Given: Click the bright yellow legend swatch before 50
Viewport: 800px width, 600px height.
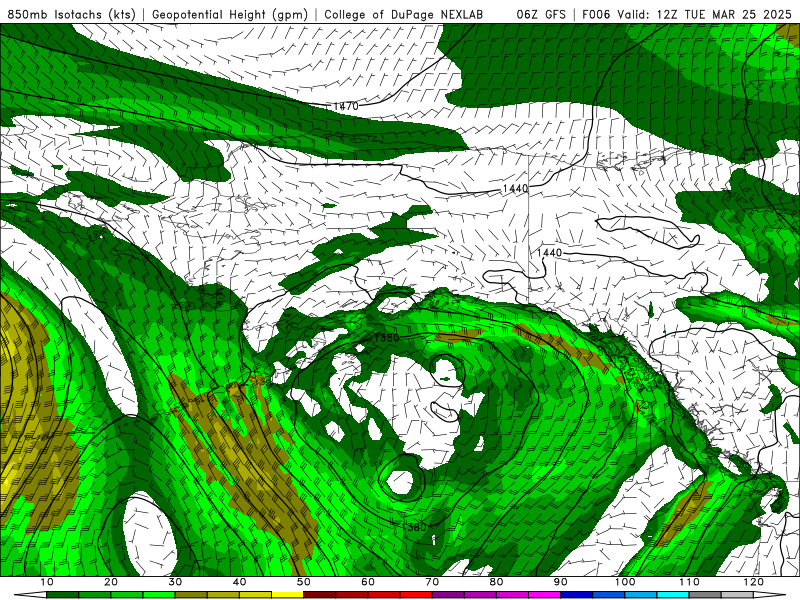Looking at the screenshot, I should (287, 595).
